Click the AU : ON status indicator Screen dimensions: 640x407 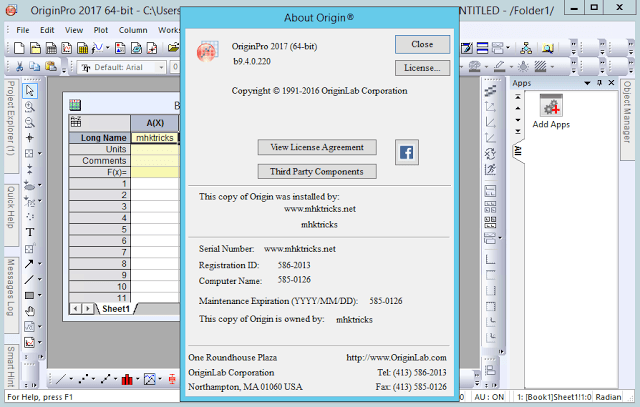coord(489,397)
